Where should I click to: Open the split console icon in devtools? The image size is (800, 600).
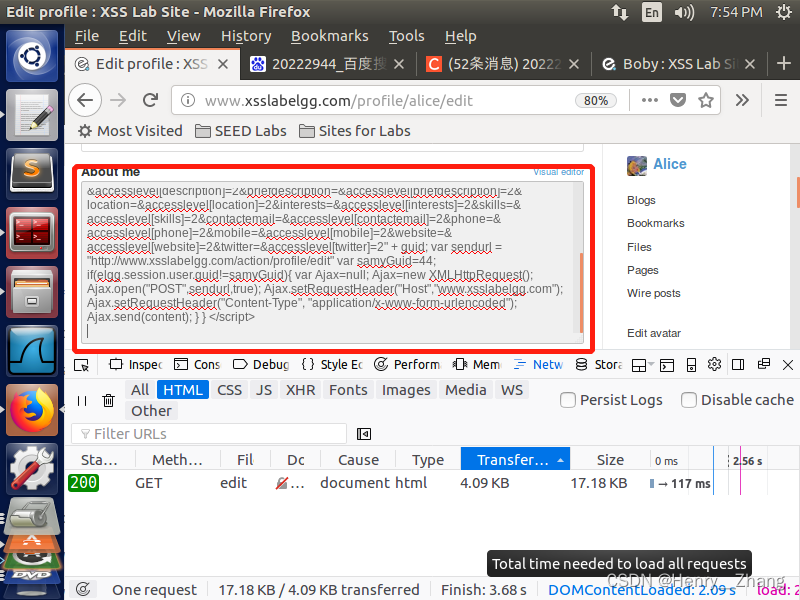[667, 365]
